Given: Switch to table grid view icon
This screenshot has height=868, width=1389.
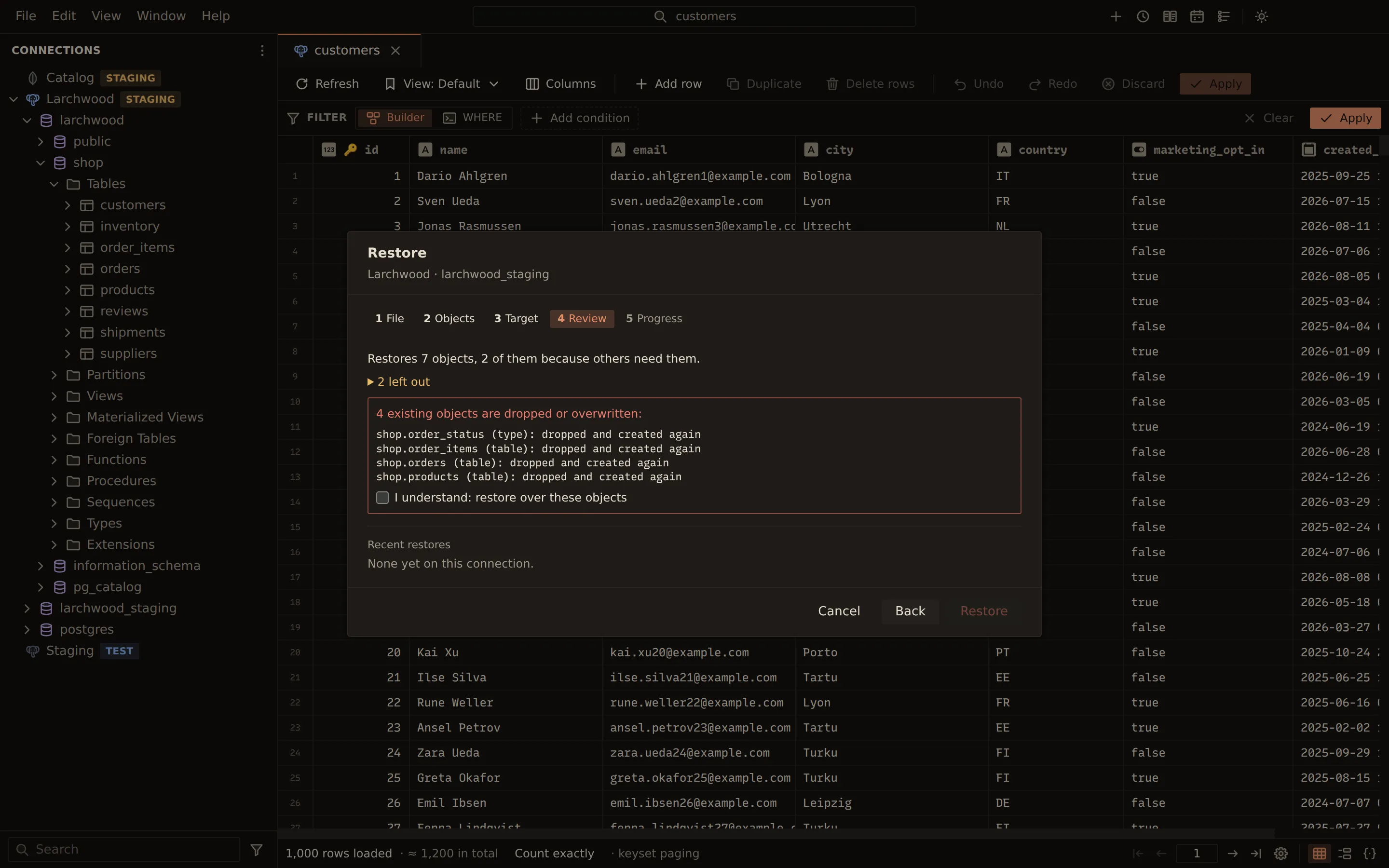Looking at the screenshot, I should coord(1320,854).
